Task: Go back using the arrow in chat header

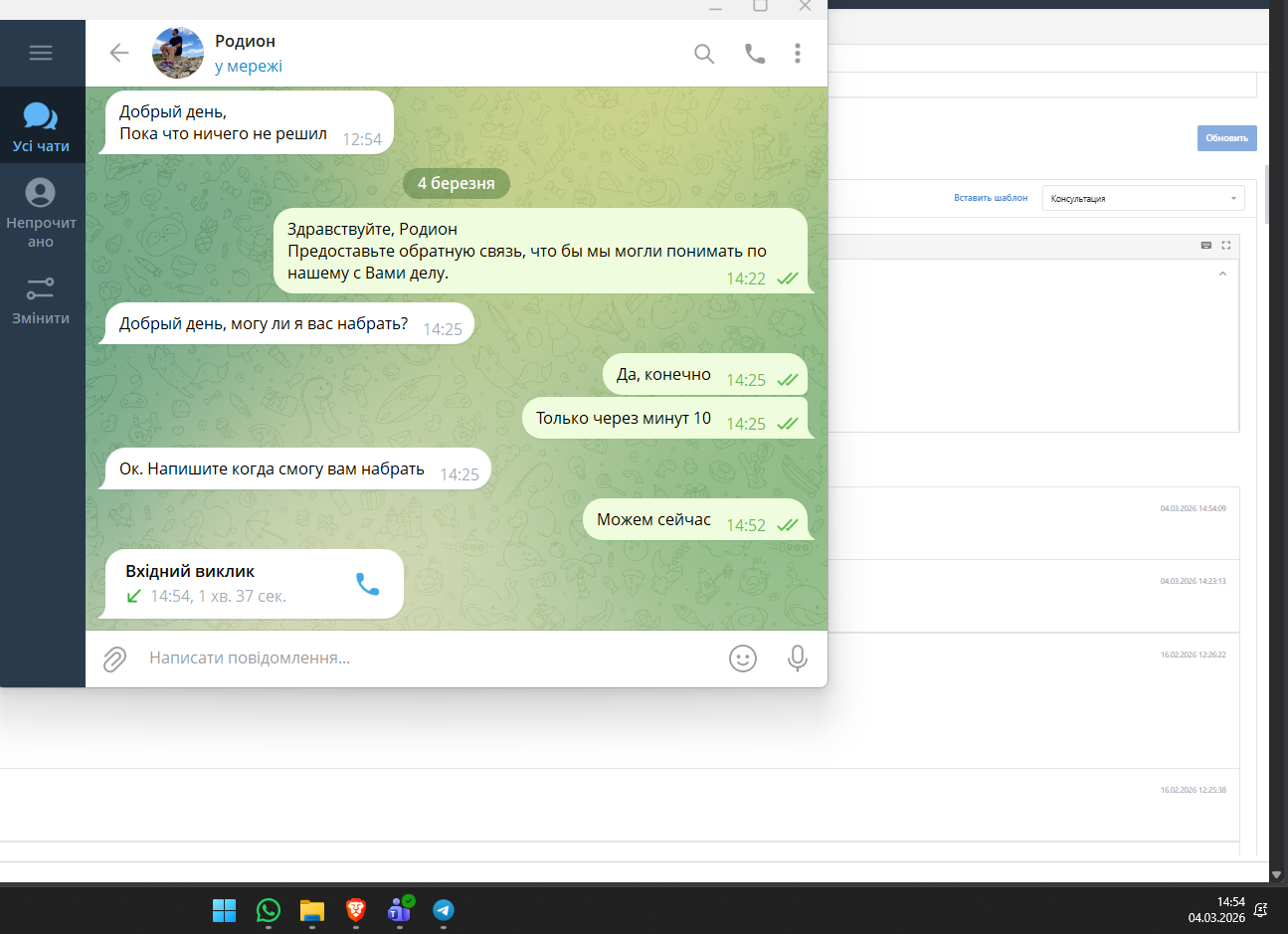Action: (119, 53)
